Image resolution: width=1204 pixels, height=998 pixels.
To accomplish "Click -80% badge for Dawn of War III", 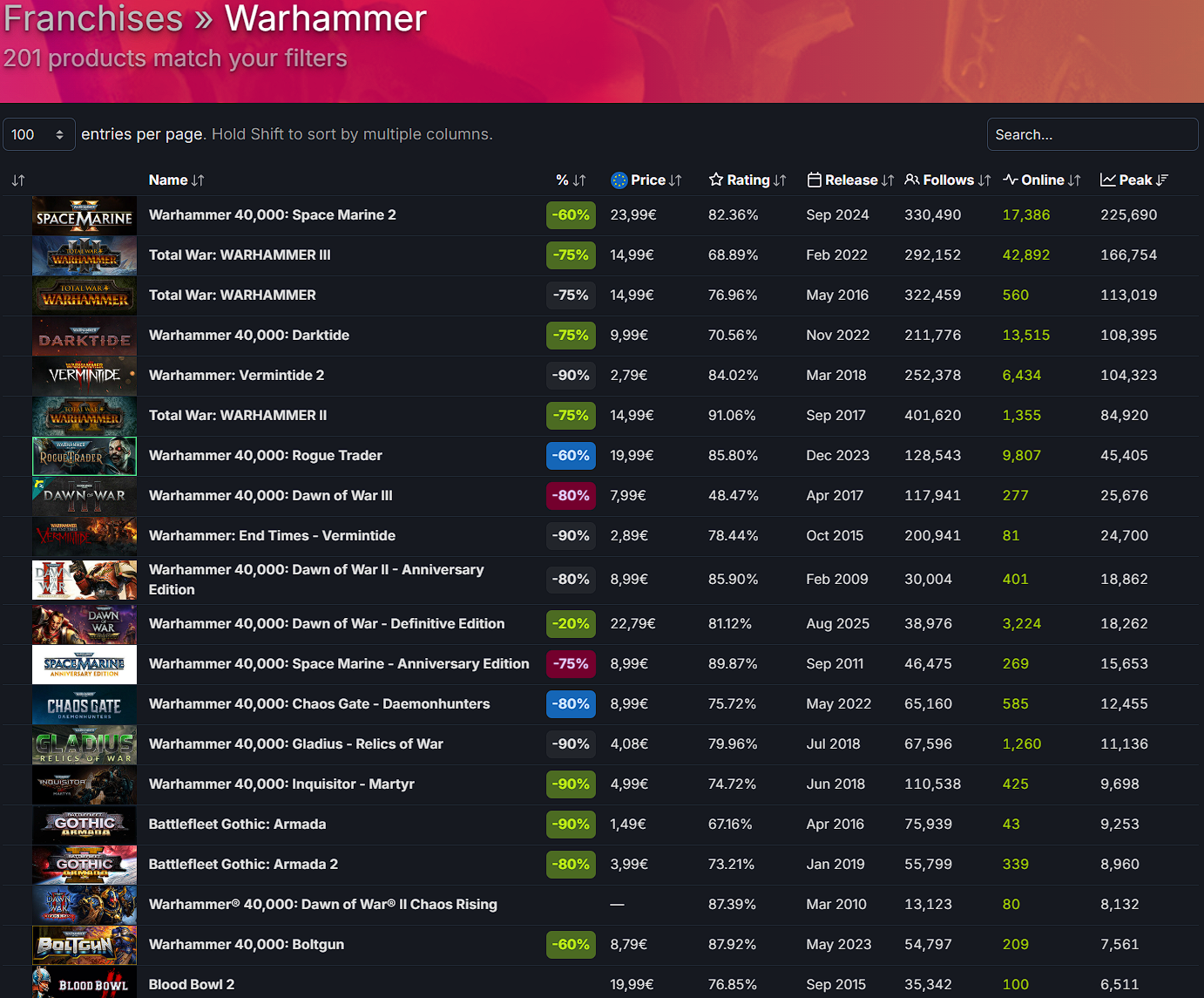I will tap(571, 495).
